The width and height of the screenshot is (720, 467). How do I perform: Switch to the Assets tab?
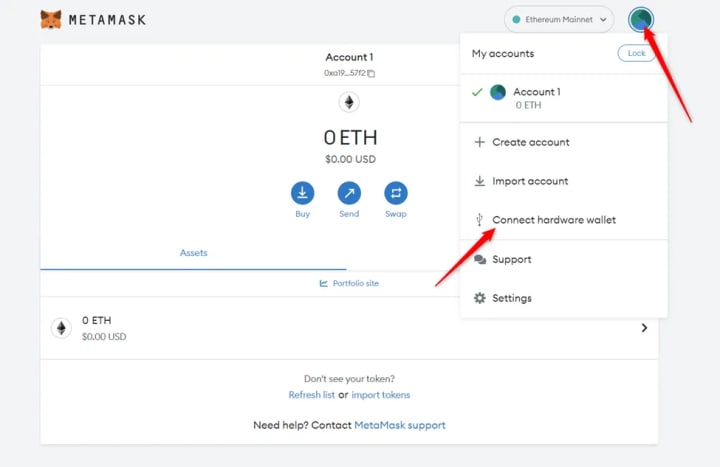click(x=193, y=253)
